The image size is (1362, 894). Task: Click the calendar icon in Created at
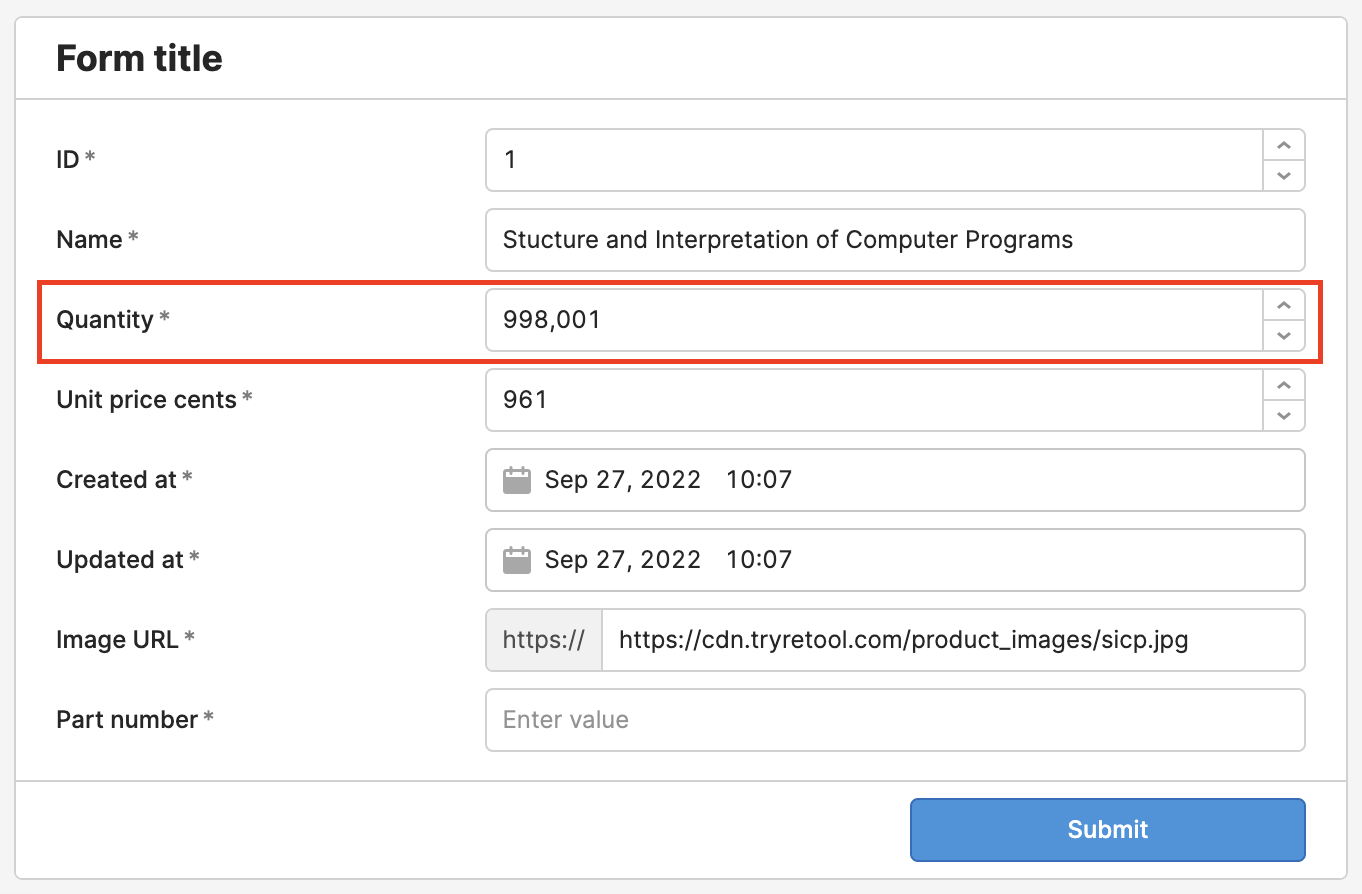tap(516, 480)
